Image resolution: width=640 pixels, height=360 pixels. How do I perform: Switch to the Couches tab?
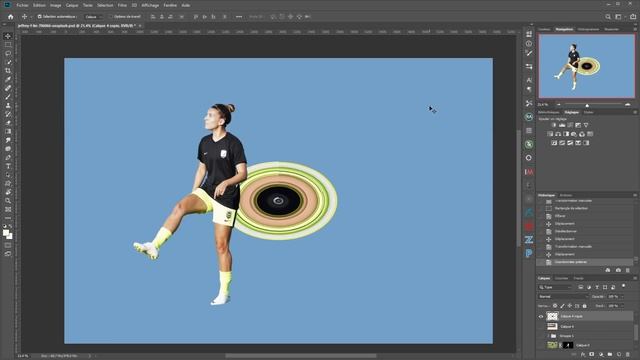click(561, 278)
